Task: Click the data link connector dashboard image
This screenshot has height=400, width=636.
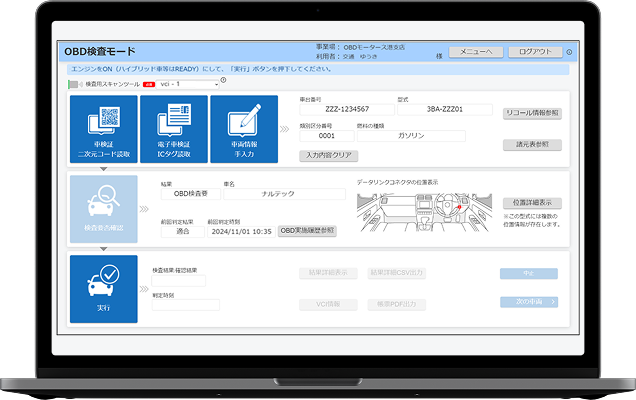Action: tap(424, 213)
